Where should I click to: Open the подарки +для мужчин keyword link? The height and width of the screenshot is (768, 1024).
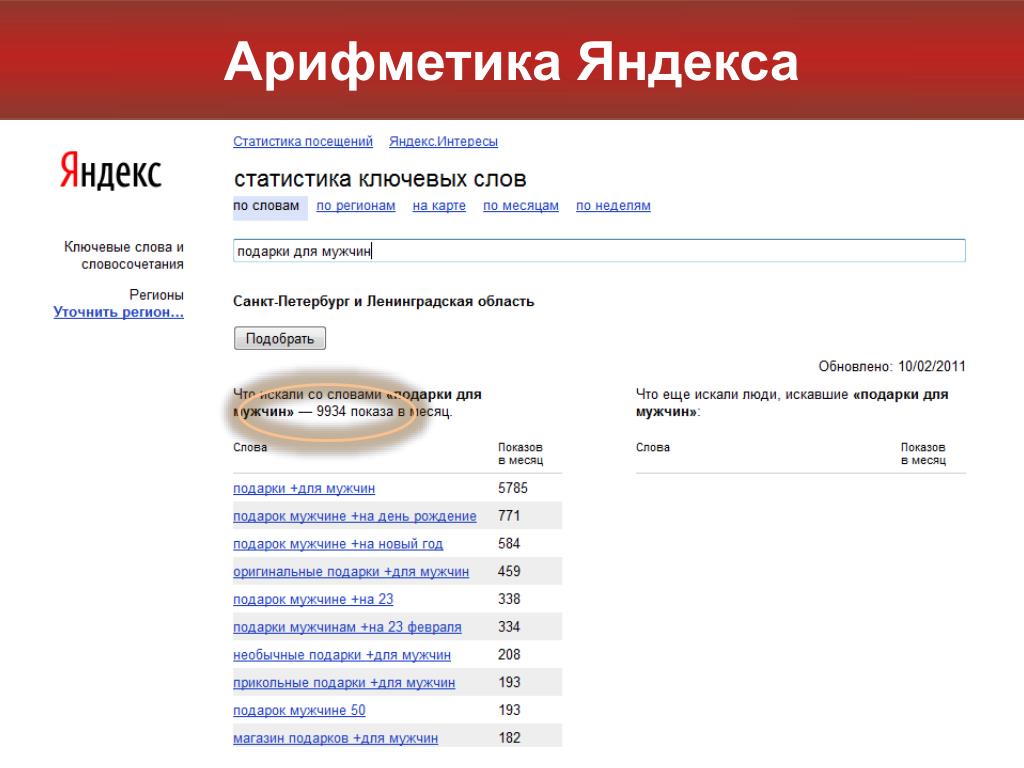(x=304, y=488)
